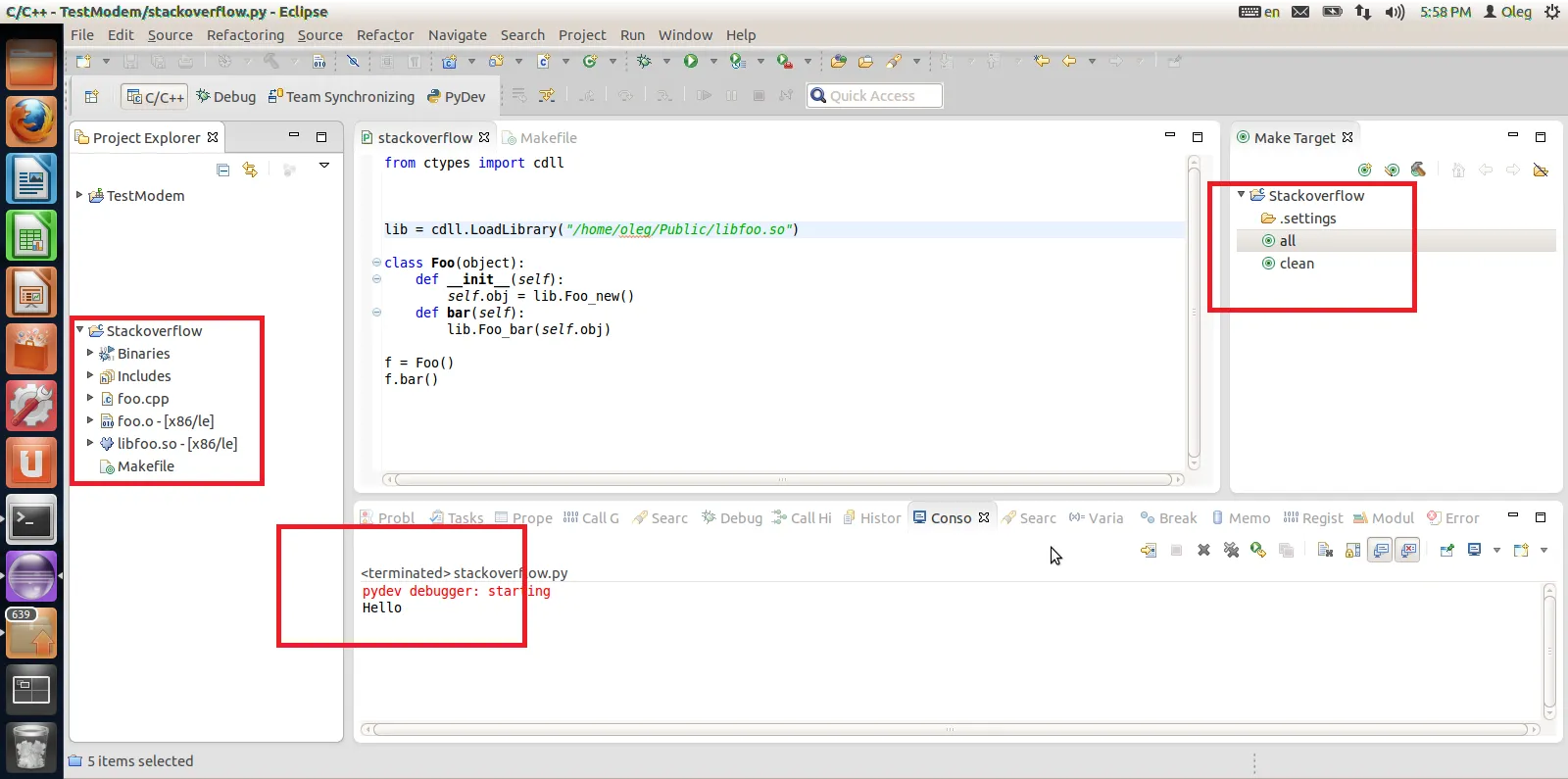Screen dimensions: 1568x779
Task: Expand the libfoo.so node
Action: tap(90, 443)
